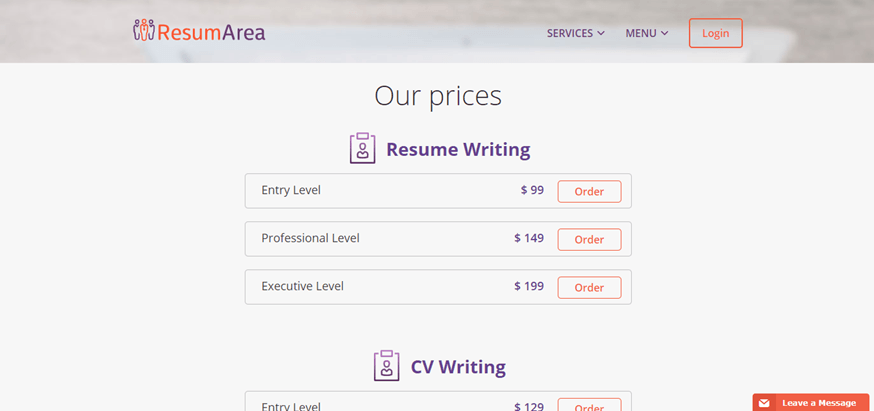Order the Executive Level resume
Viewport: 874px width, 411px height.
pyautogui.click(x=589, y=287)
